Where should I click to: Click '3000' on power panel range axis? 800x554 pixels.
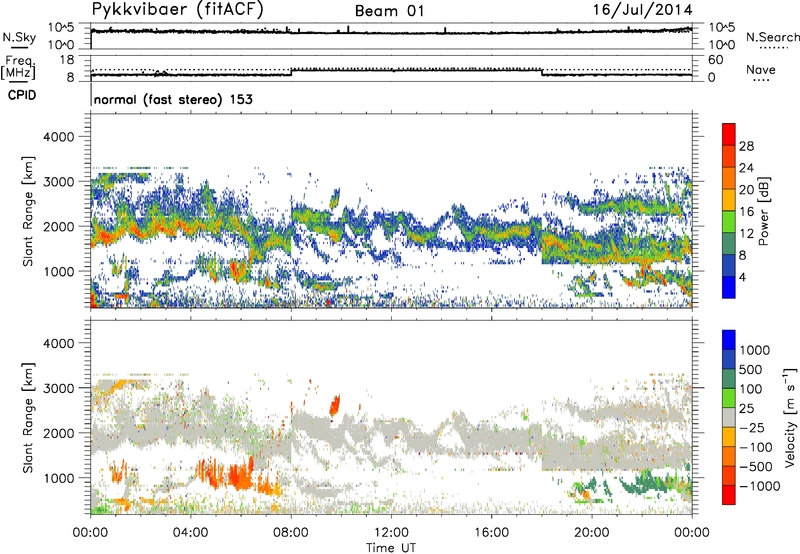(x=58, y=182)
